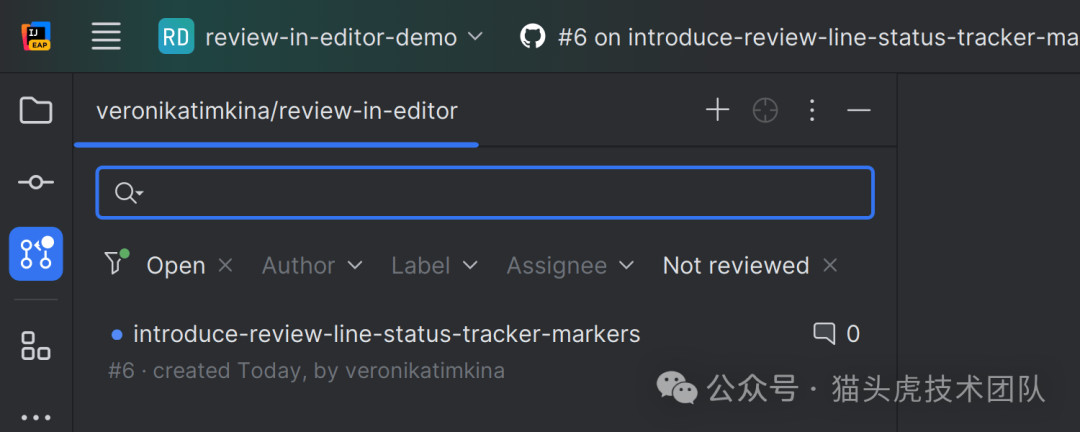Show more tool windows ellipsis

[36, 417]
